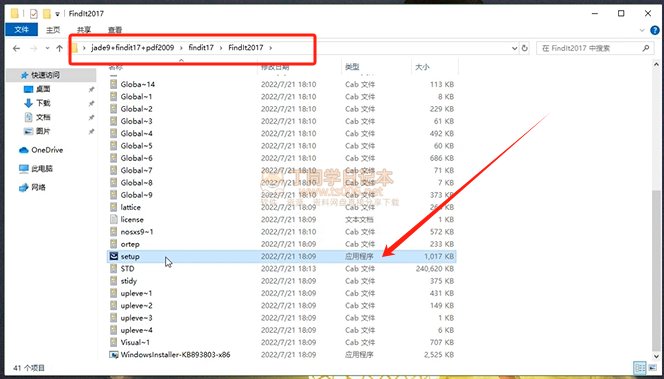Sort by 类型 column header
664x379 pixels.
pos(352,66)
